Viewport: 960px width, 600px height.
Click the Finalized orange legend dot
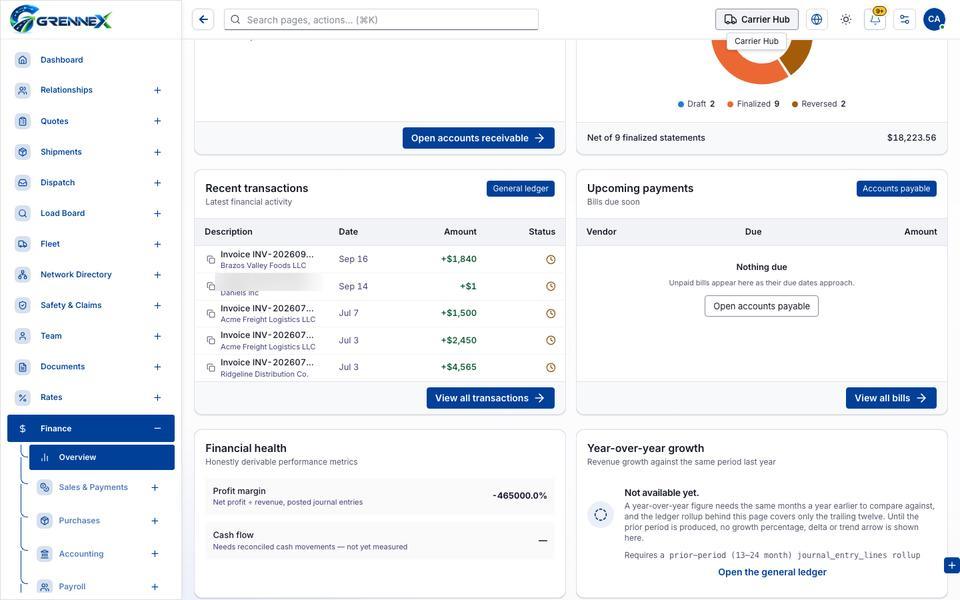[x=730, y=104]
